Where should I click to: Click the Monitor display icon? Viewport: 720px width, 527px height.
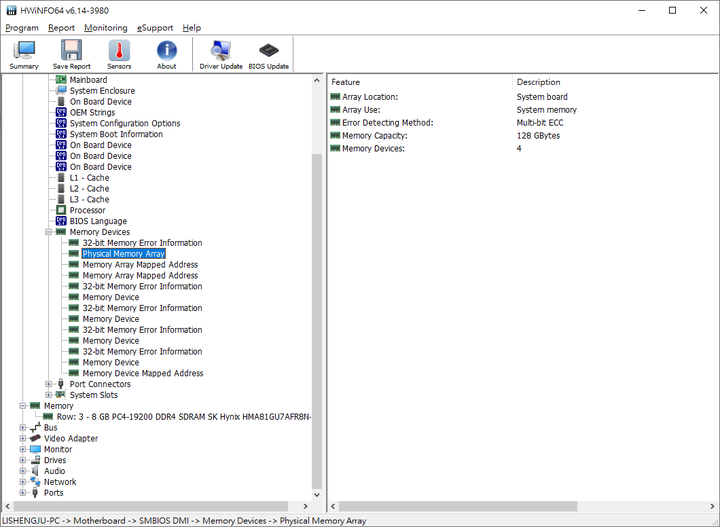(x=35, y=449)
